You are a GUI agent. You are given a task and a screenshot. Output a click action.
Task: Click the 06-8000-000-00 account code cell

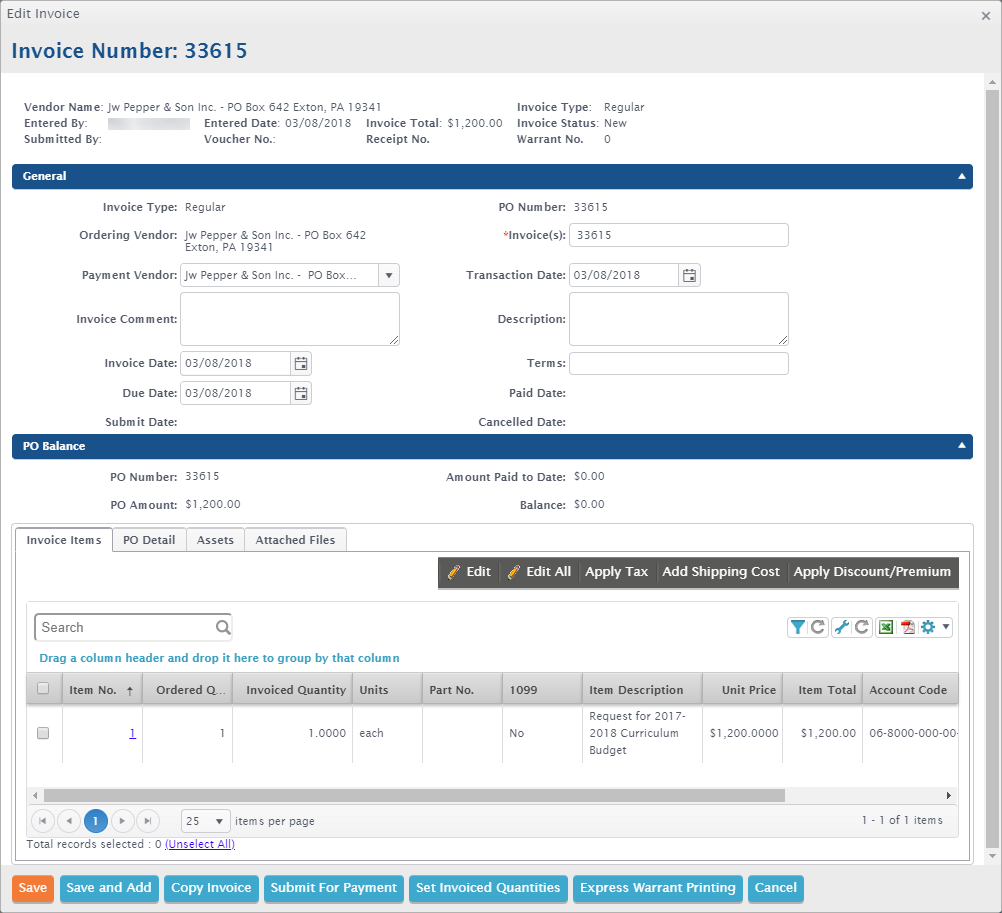click(x=911, y=733)
